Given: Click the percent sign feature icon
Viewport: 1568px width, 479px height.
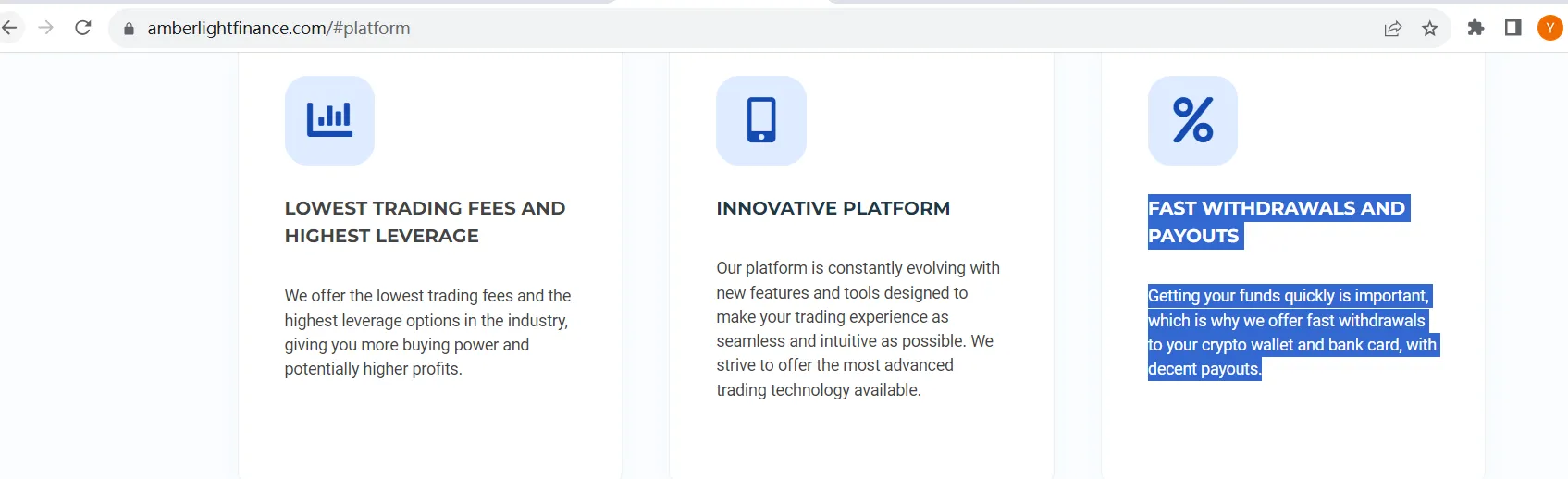Looking at the screenshot, I should coord(1192,120).
